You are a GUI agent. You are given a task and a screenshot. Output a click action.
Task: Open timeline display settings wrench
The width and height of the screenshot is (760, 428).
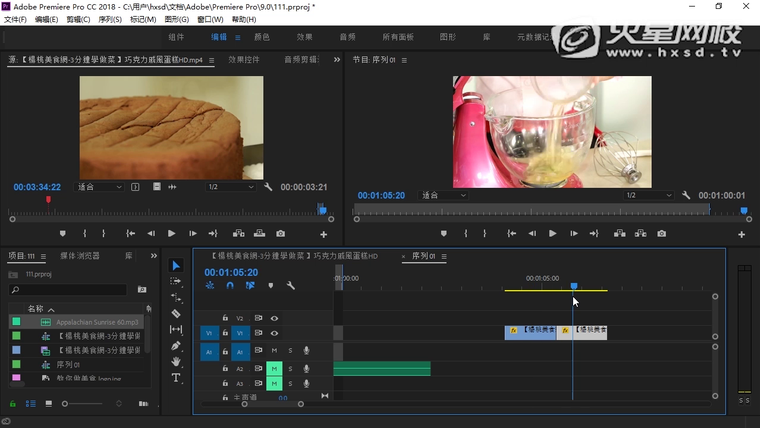pos(290,286)
